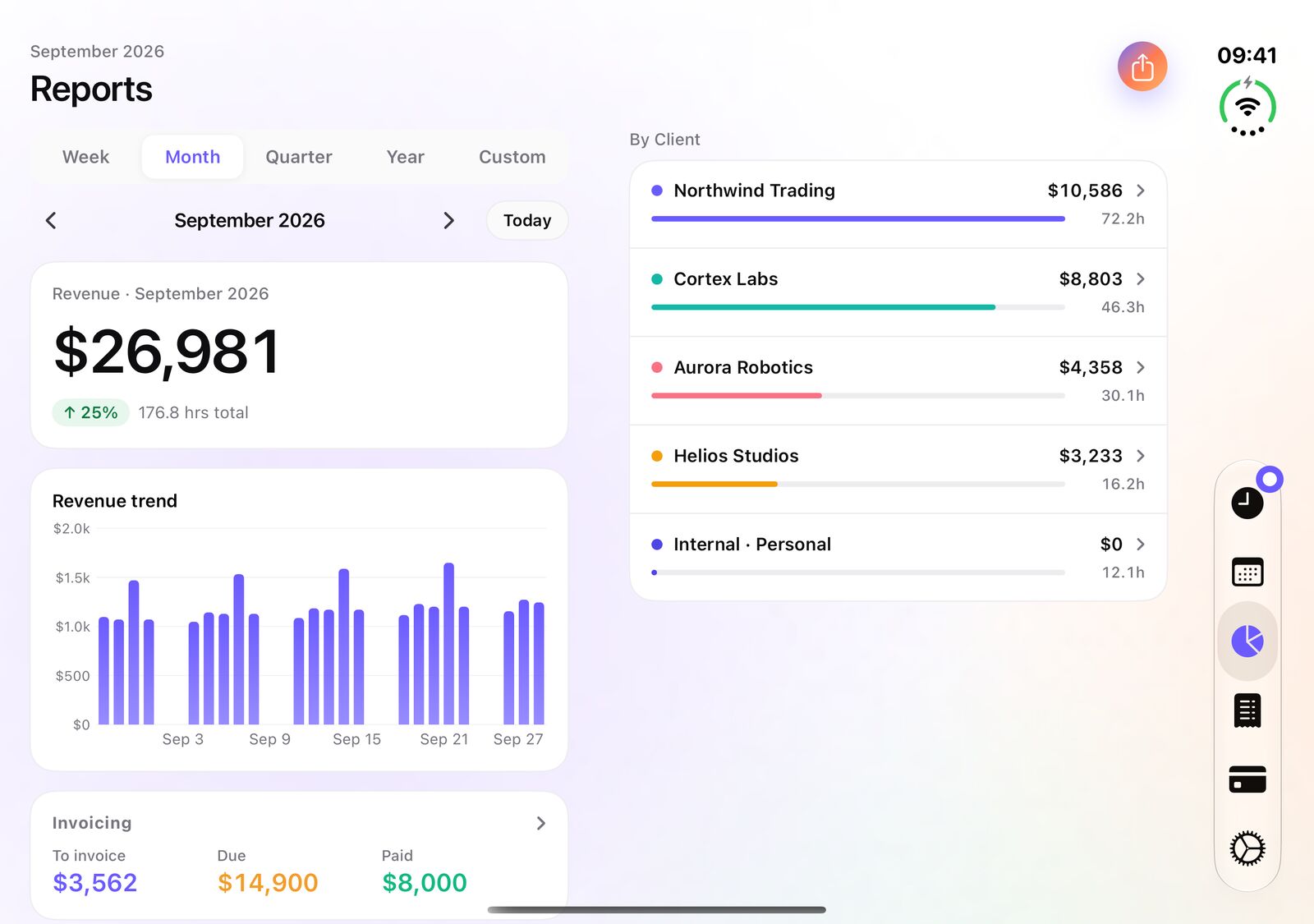This screenshot has width=1314, height=924.
Task: Choose the Custom range tab
Action: point(512,157)
